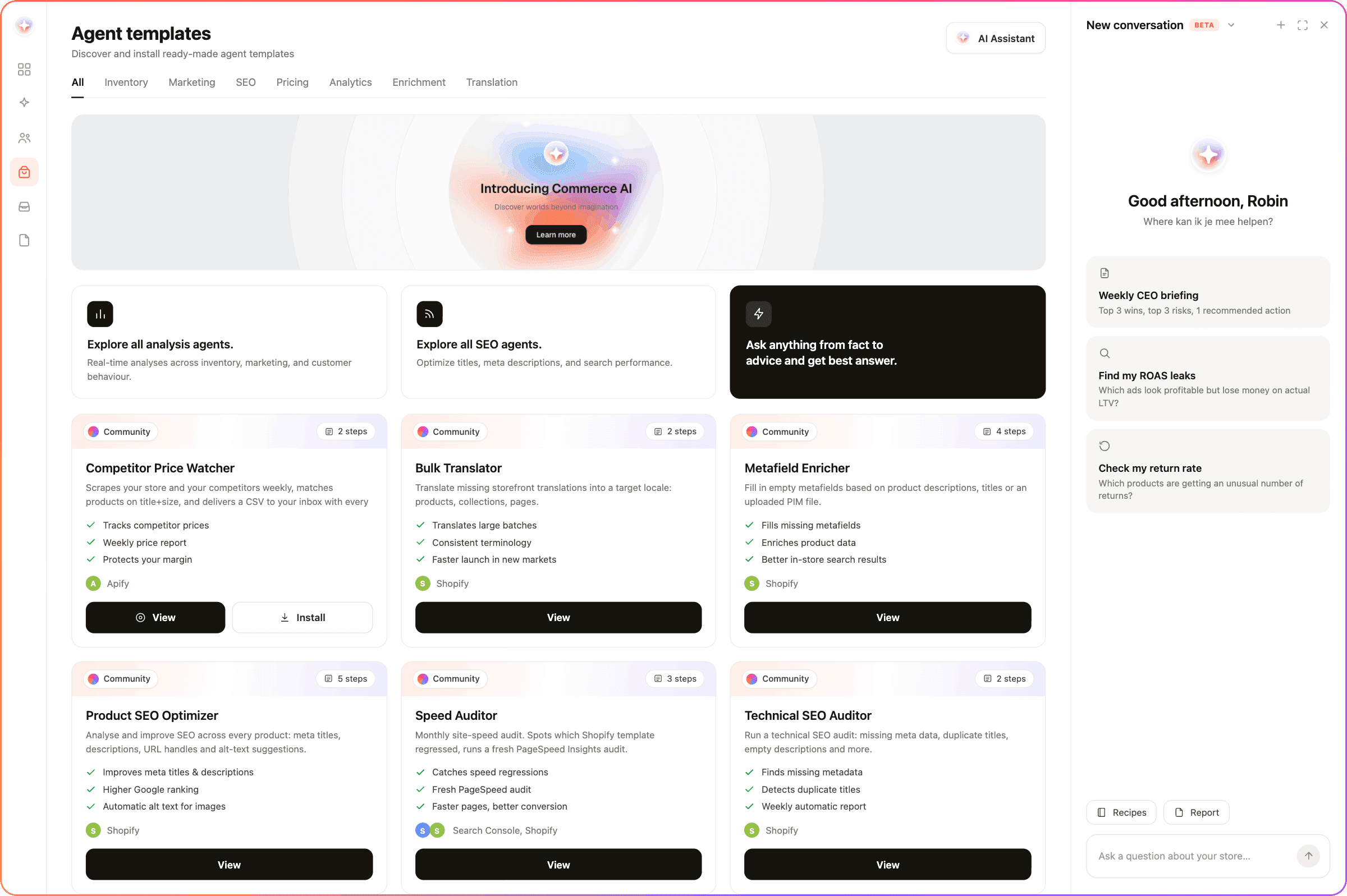Expand chat panel to fullscreen

point(1303,25)
